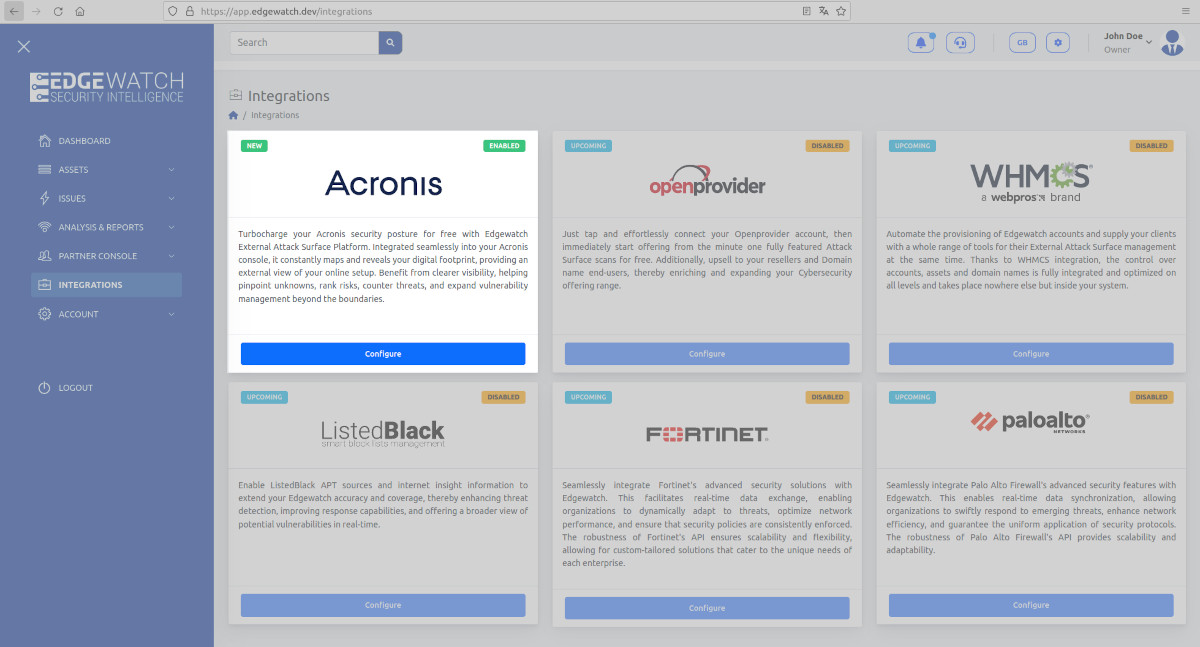The height and width of the screenshot is (647, 1200).
Task: Click the Openprovider logo
Action: point(707,181)
